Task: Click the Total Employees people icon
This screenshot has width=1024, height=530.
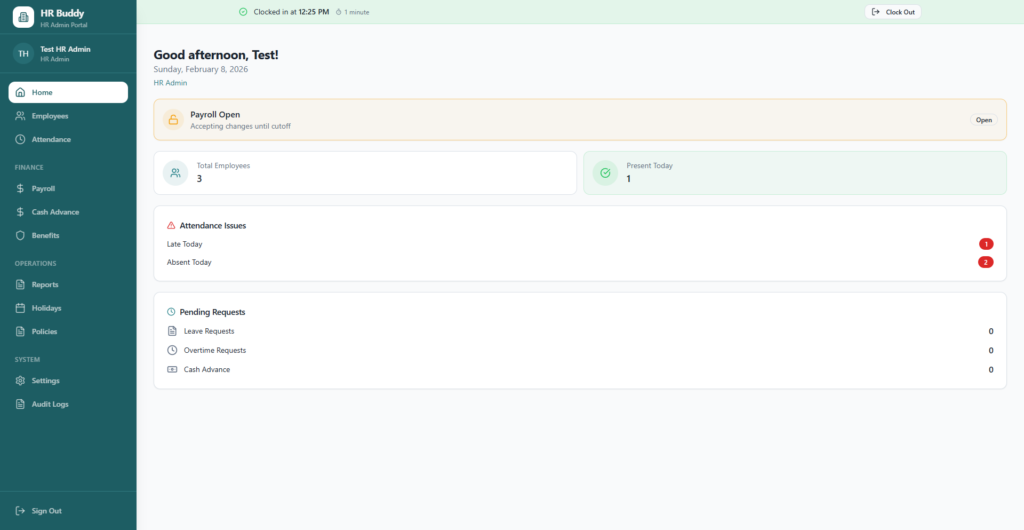Action: tap(176, 173)
